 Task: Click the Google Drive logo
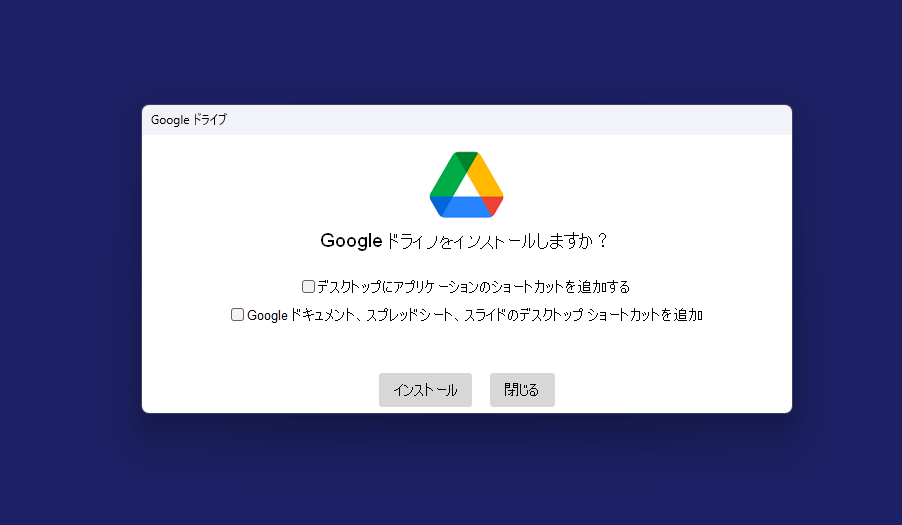click(466, 185)
